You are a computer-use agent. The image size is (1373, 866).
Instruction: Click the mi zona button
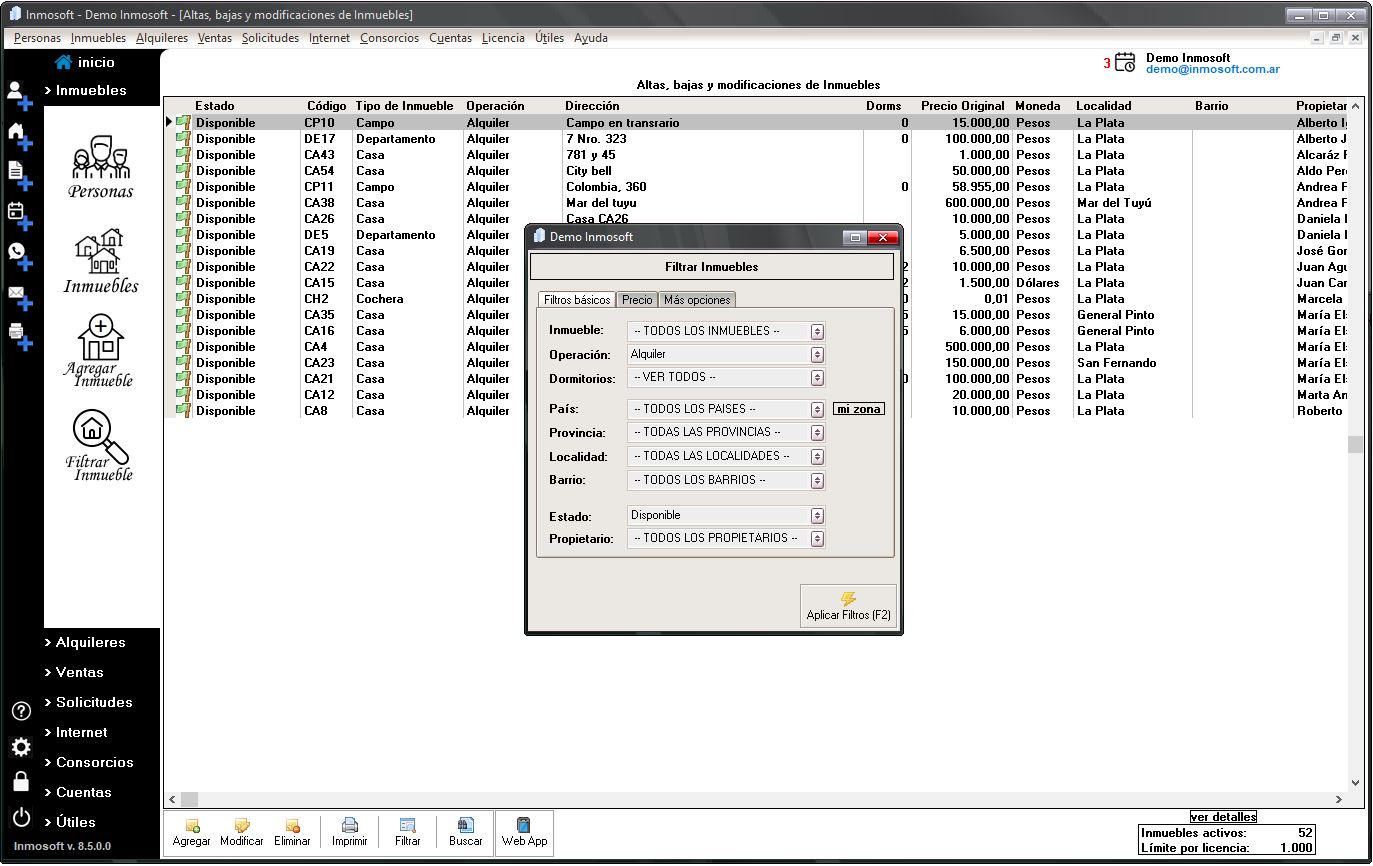(x=859, y=409)
